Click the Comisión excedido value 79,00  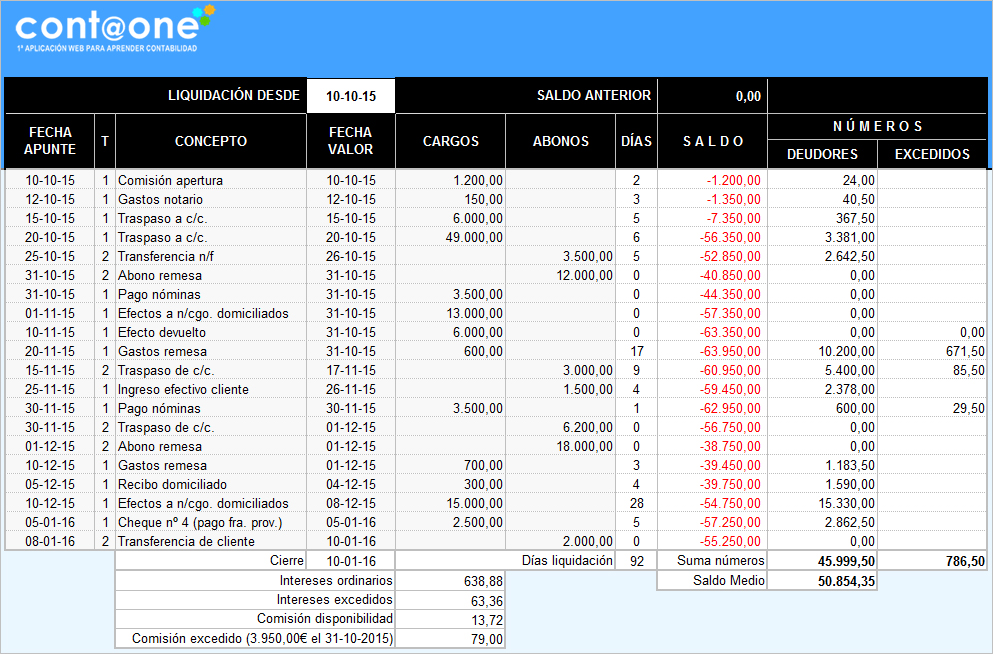coord(450,639)
